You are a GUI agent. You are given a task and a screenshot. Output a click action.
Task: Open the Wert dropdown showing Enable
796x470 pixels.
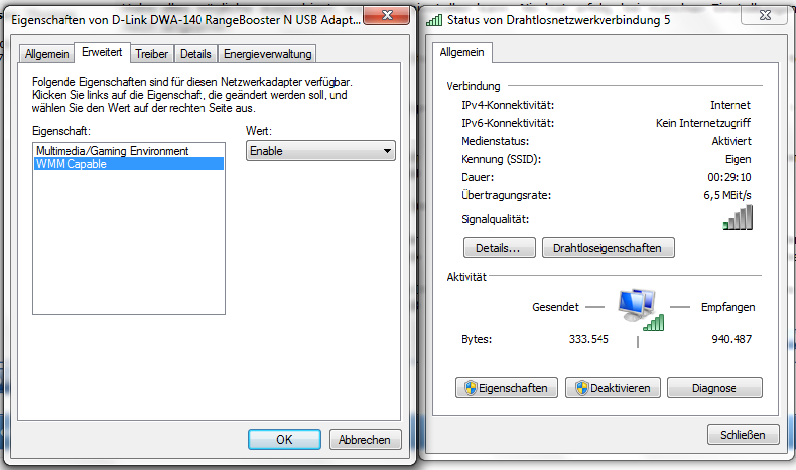click(x=321, y=151)
